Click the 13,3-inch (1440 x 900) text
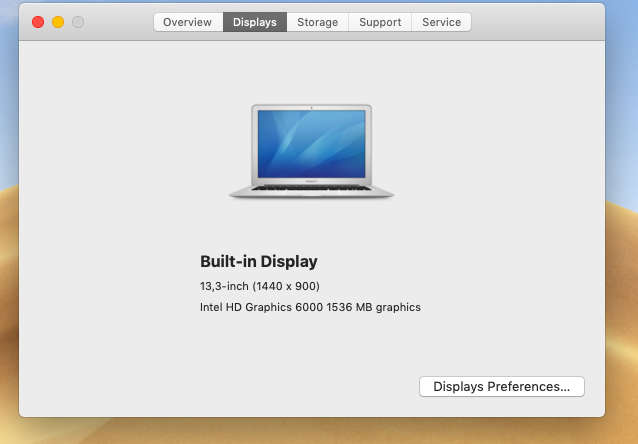 pyautogui.click(x=260, y=286)
